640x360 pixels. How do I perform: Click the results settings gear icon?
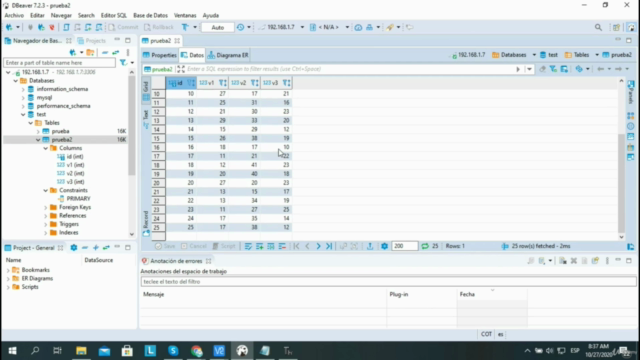[384, 246]
